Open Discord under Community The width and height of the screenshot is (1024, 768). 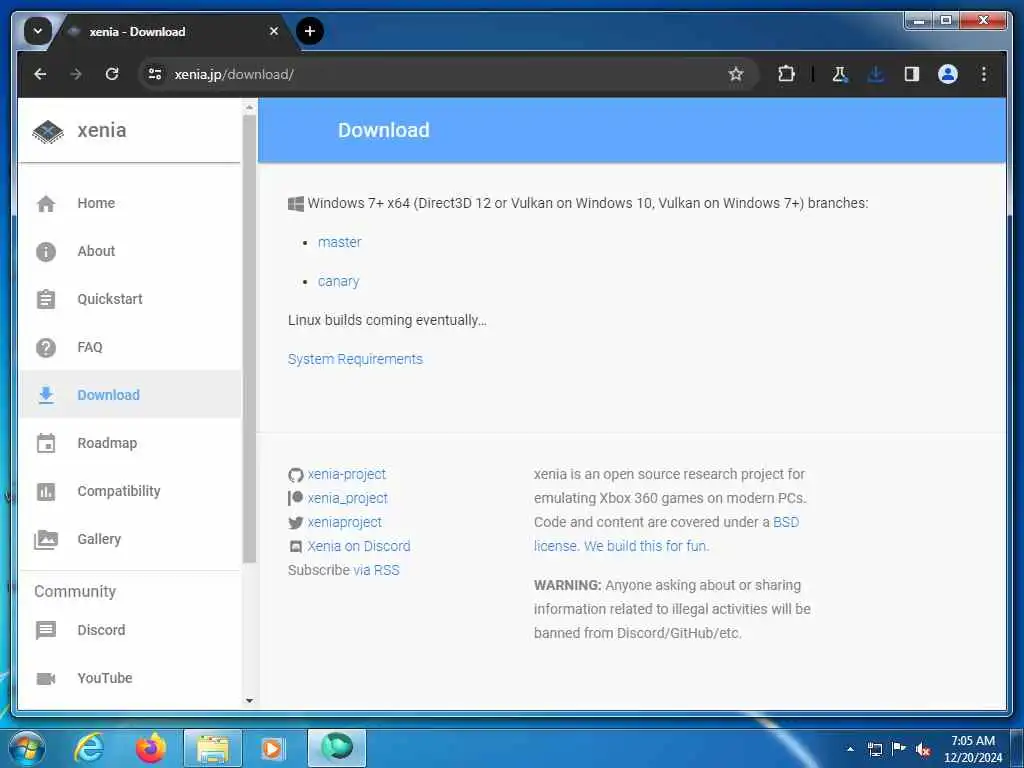coord(130,630)
